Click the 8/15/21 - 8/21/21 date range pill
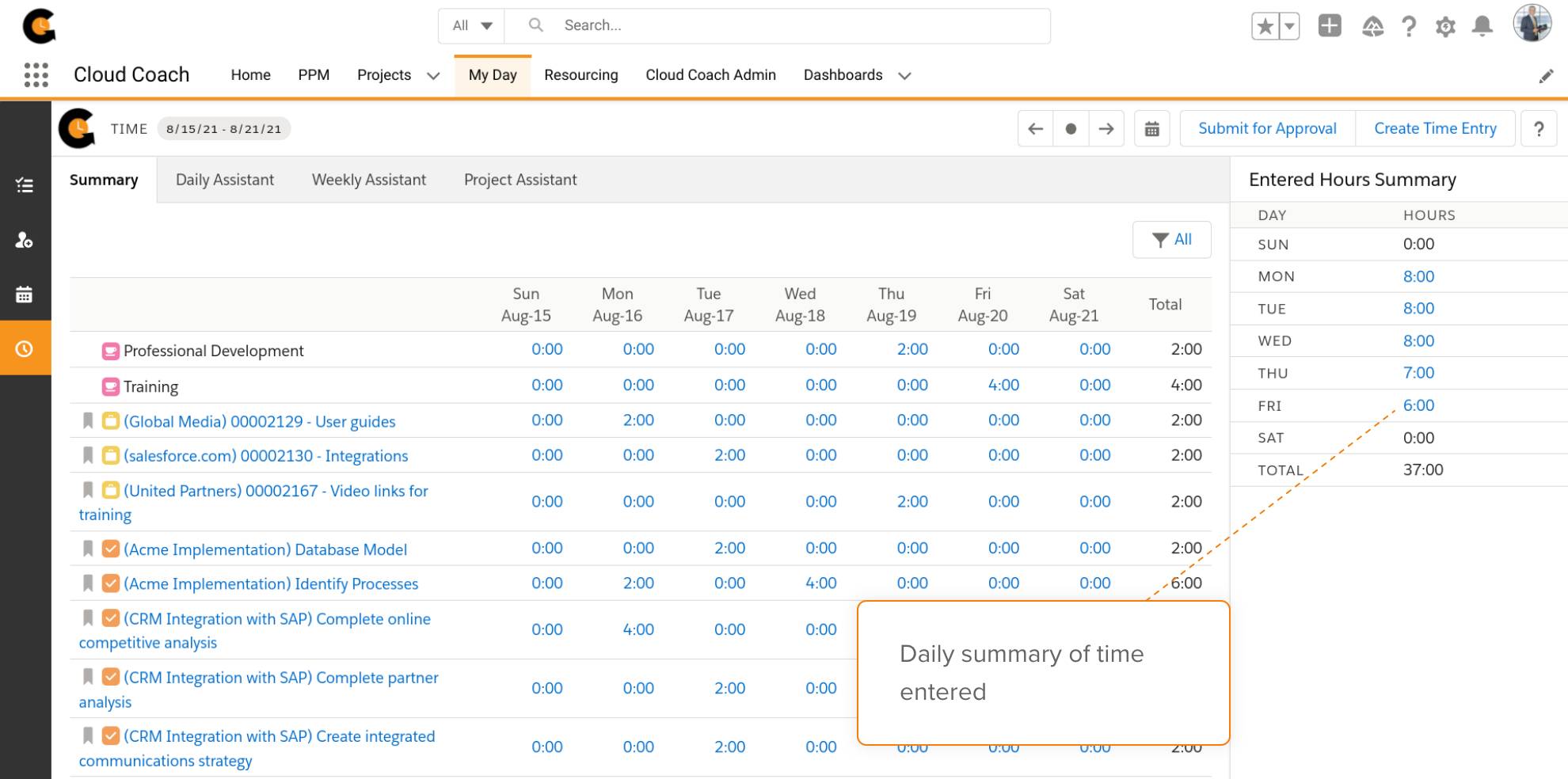This screenshot has height=779, width=1568. 223,129
